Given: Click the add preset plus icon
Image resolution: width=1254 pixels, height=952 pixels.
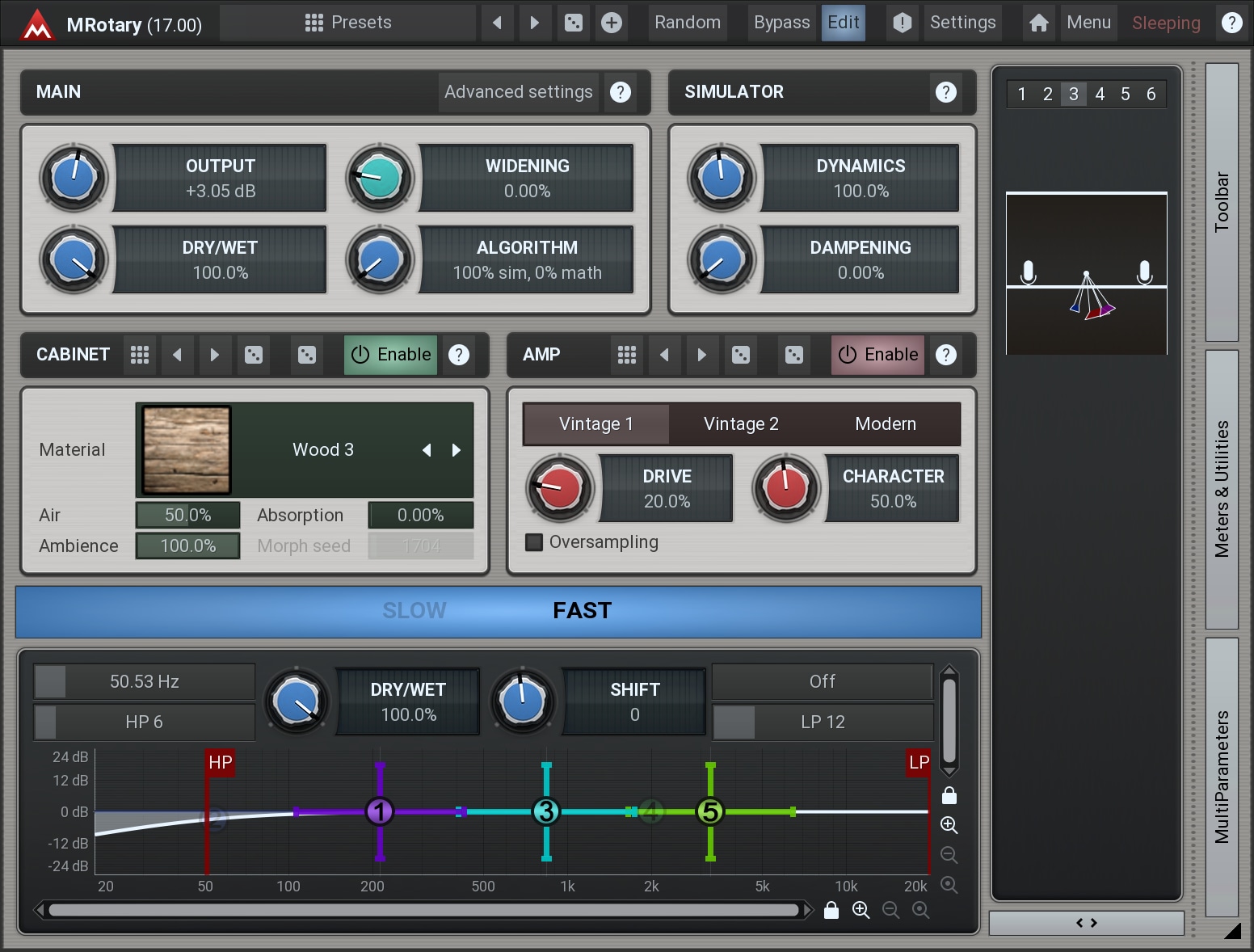Looking at the screenshot, I should click(x=612, y=23).
